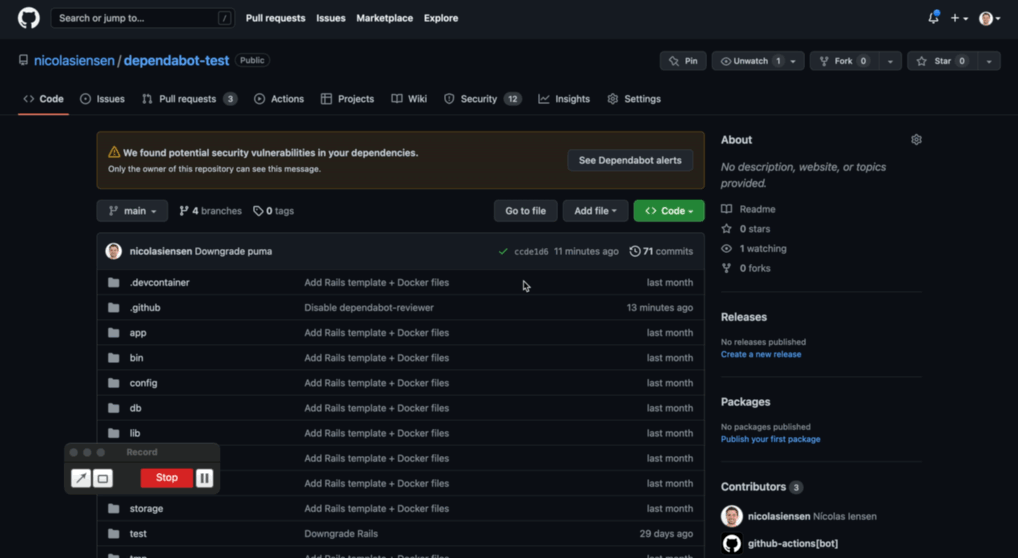
Task: View the 0 tags link
Action: point(273,210)
